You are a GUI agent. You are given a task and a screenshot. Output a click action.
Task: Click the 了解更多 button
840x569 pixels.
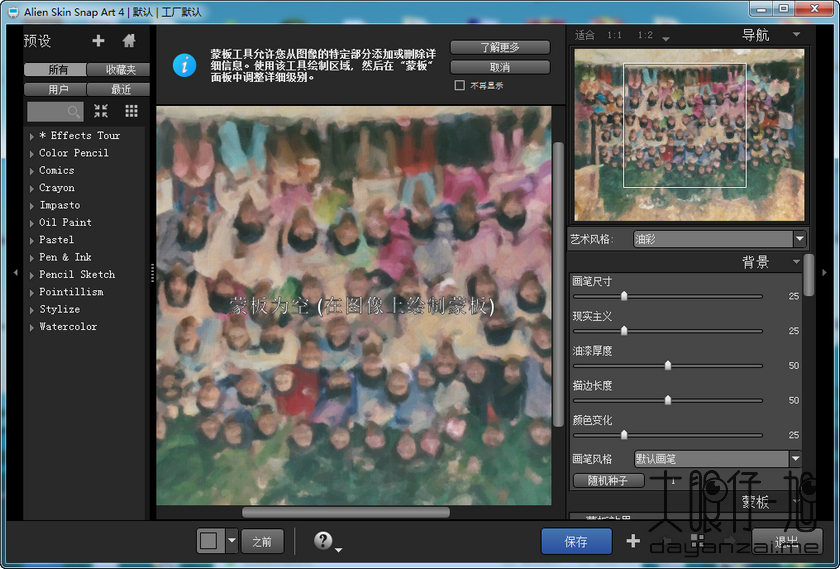click(x=500, y=47)
